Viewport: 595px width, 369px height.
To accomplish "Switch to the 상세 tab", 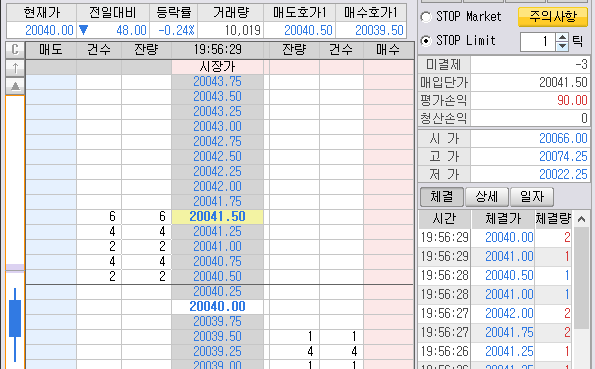I will 487,197.
